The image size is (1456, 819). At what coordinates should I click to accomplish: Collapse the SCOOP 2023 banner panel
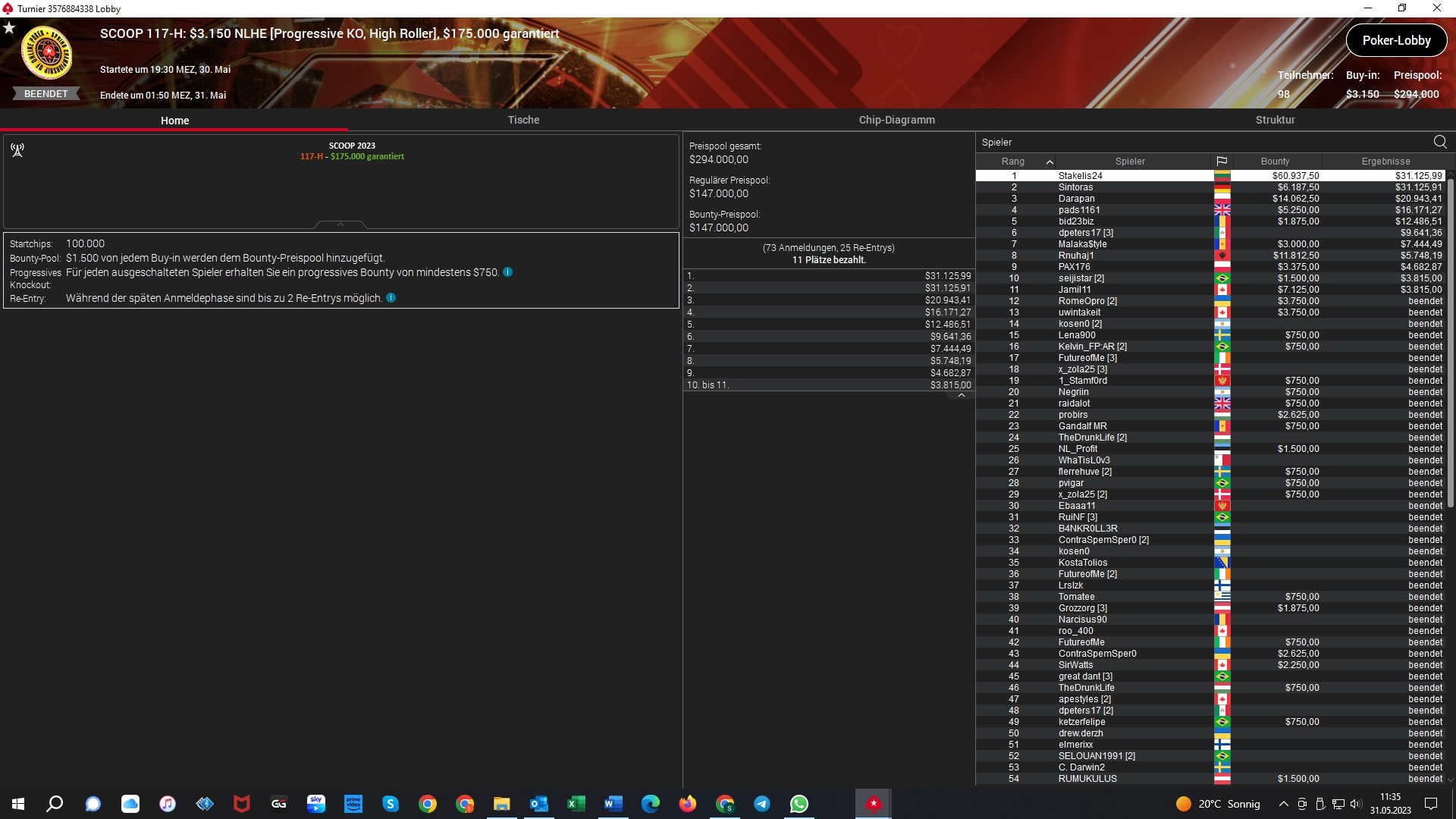point(340,224)
